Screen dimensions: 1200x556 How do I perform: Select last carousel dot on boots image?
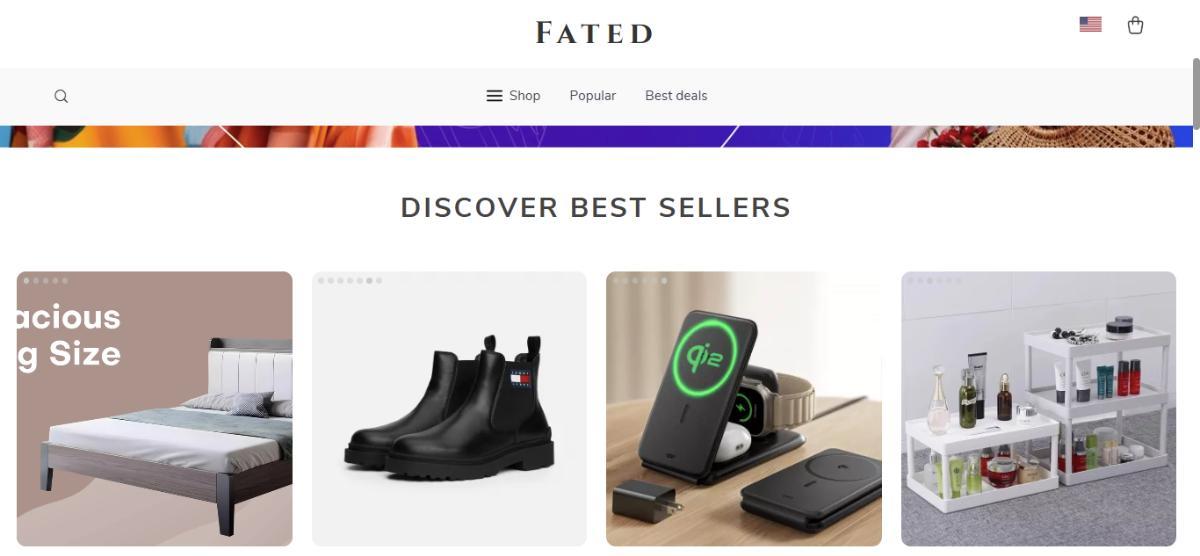pyautogui.click(x=379, y=281)
